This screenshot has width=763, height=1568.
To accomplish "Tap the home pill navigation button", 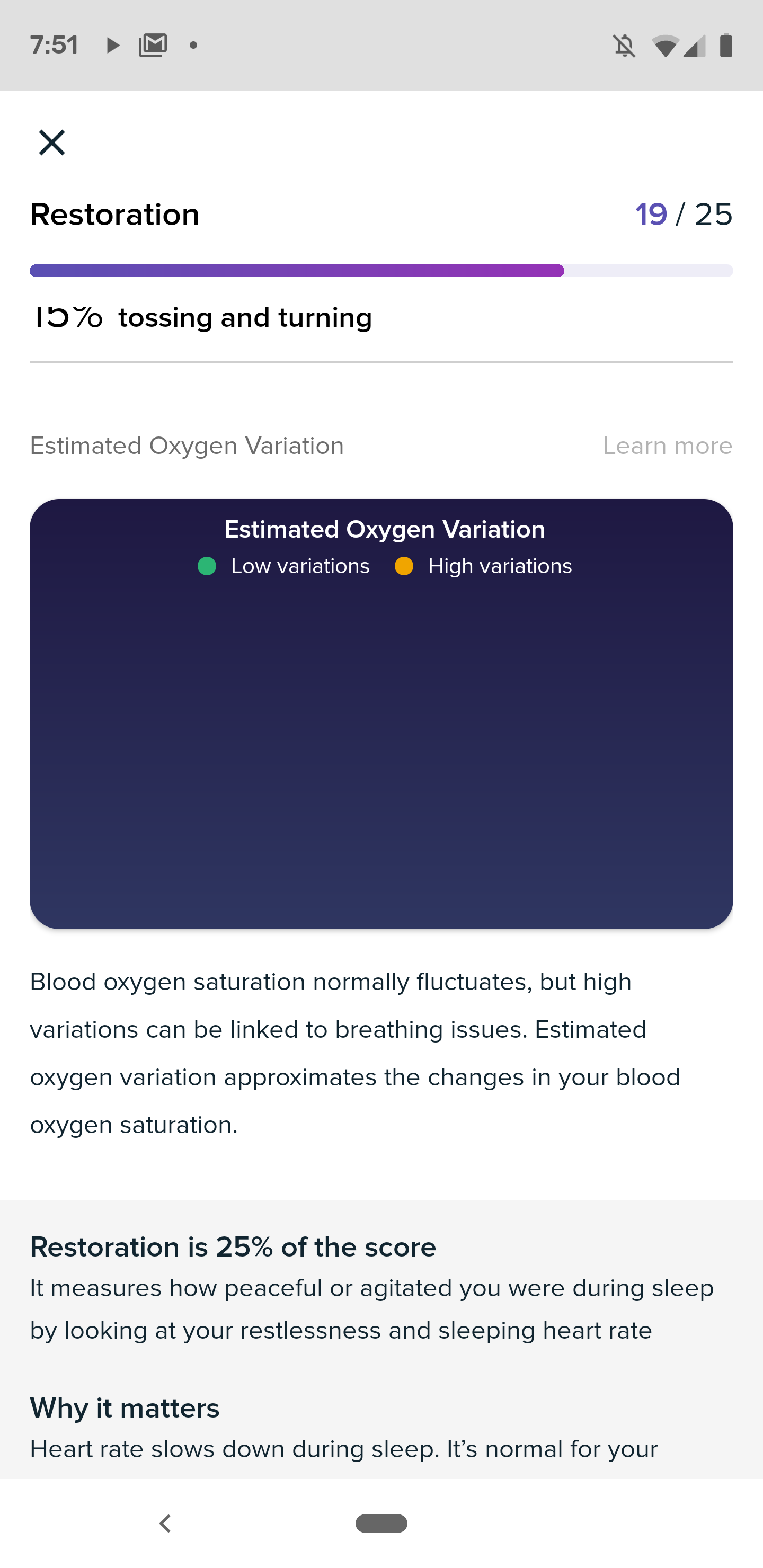I will click(x=381, y=1524).
